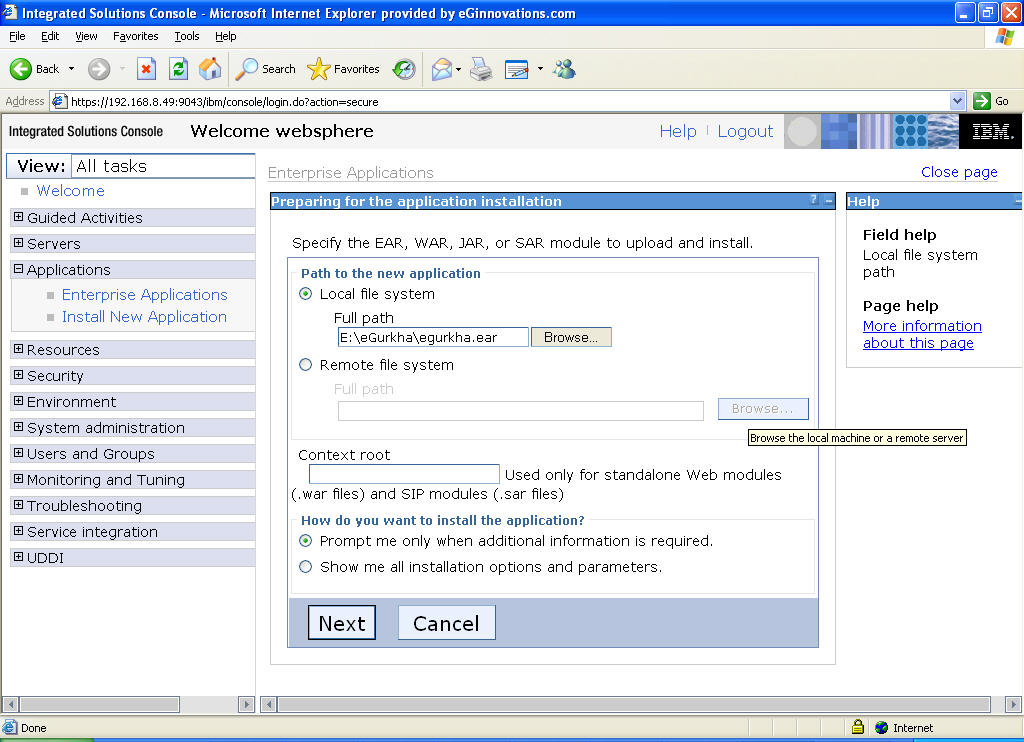Viewport: 1024px width, 742px height.
Task: Open the Help menu in menu bar
Action: point(225,36)
